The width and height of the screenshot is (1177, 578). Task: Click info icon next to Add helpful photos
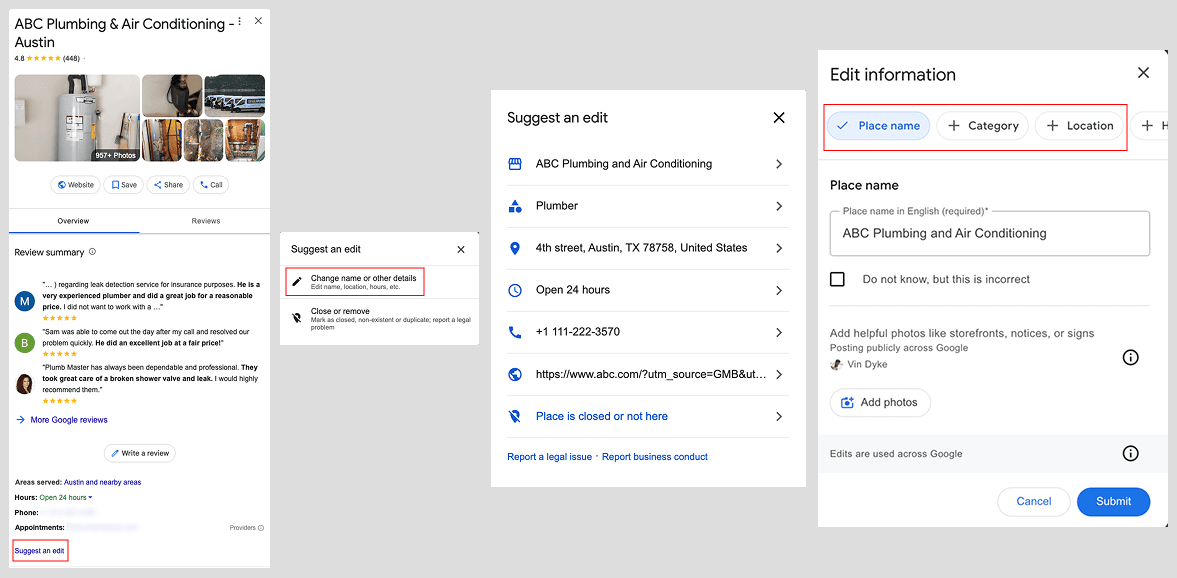tap(1130, 357)
